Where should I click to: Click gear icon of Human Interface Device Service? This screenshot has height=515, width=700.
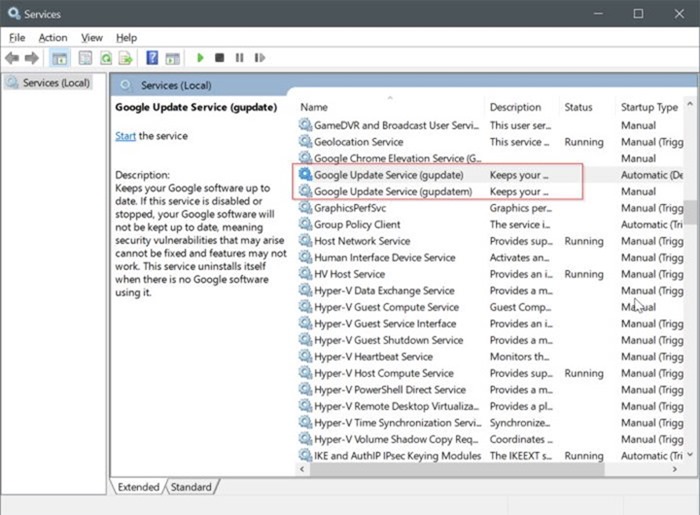(x=305, y=257)
